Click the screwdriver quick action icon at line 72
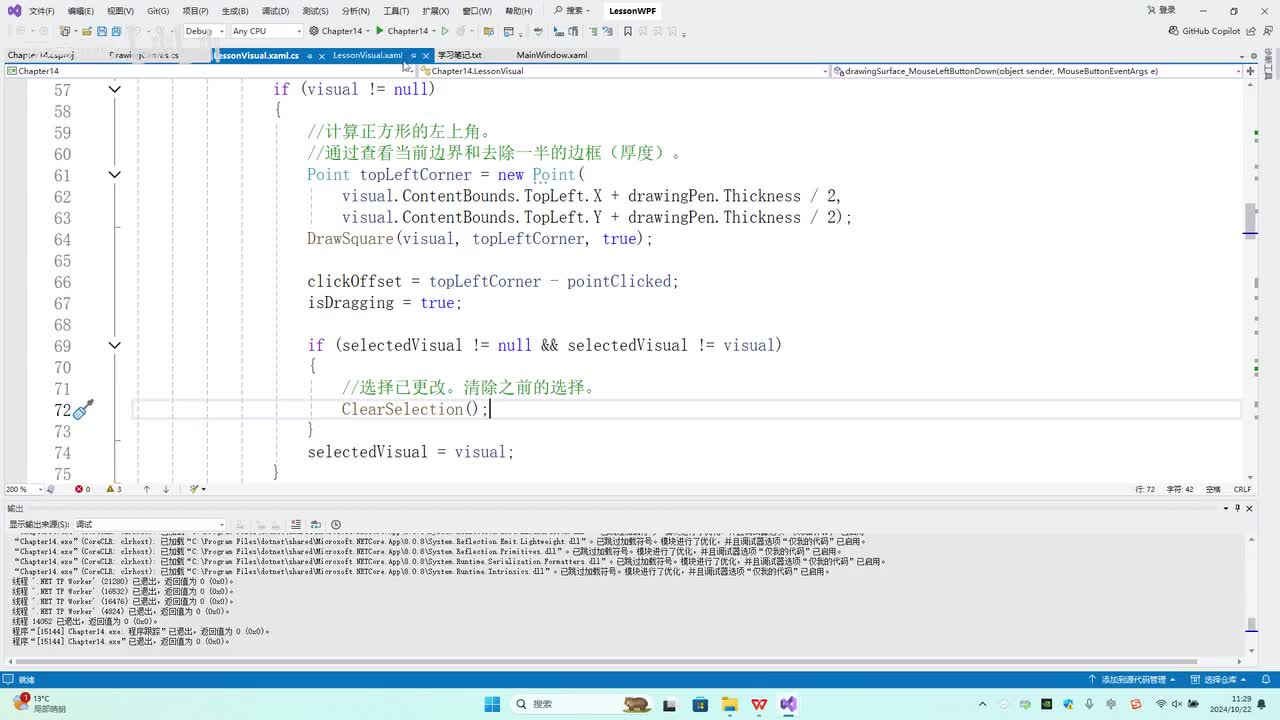Viewport: 1280px width, 720px height. pyautogui.click(x=83, y=409)
